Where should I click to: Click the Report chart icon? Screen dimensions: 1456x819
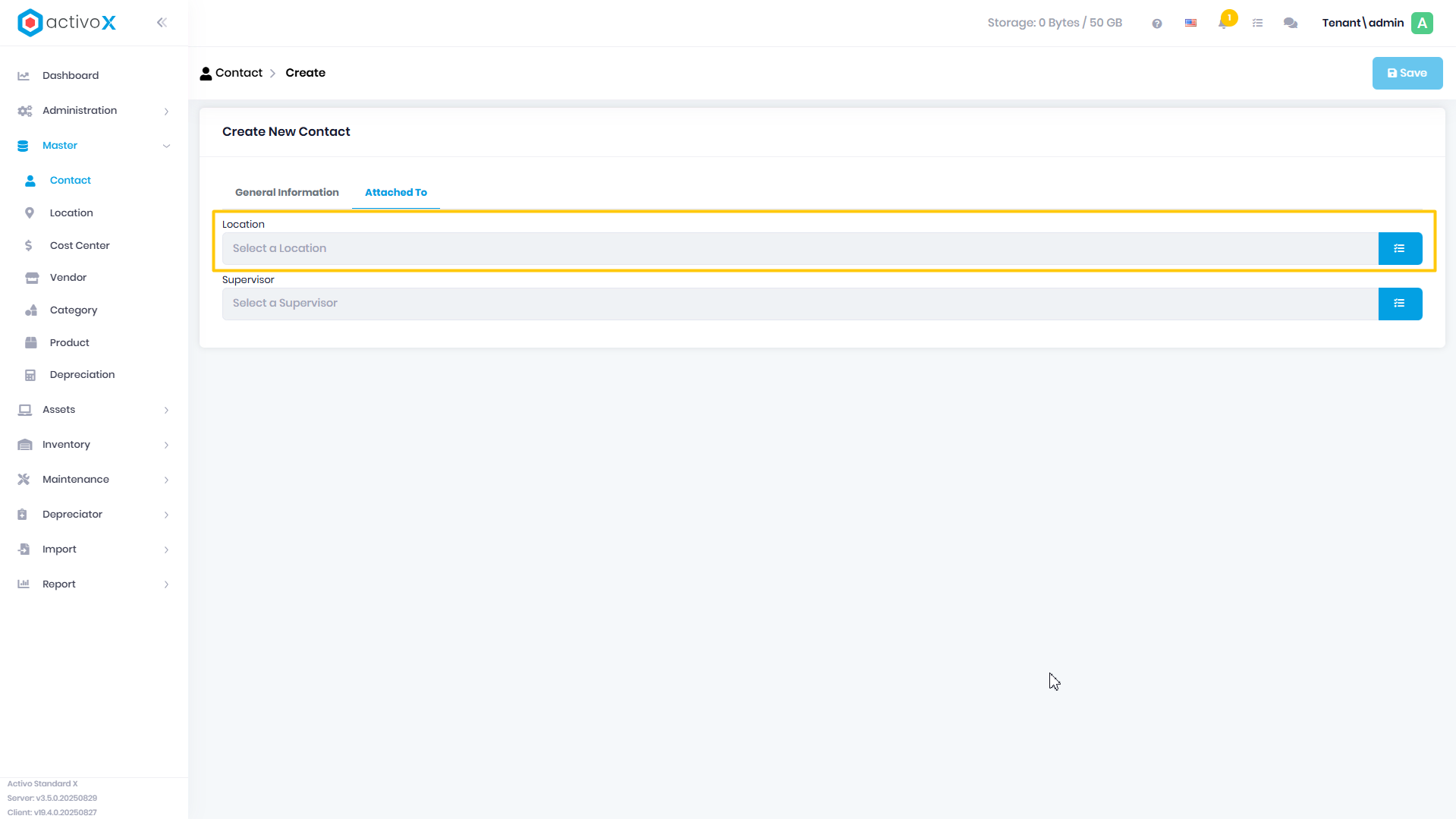click(24, 584)
